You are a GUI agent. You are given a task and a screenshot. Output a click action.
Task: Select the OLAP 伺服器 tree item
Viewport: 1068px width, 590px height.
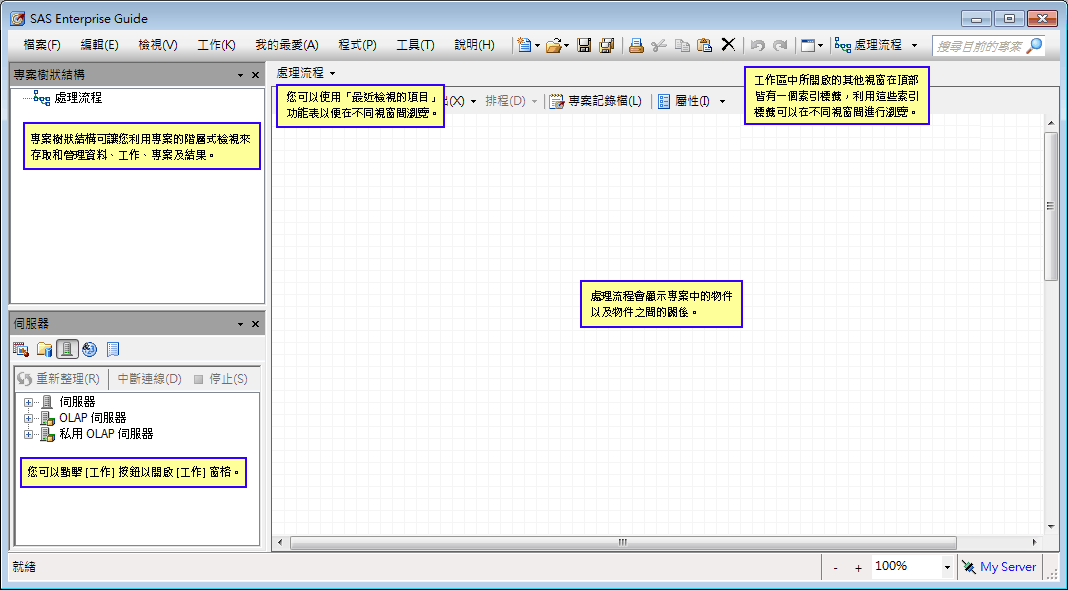tap(93, 418)
